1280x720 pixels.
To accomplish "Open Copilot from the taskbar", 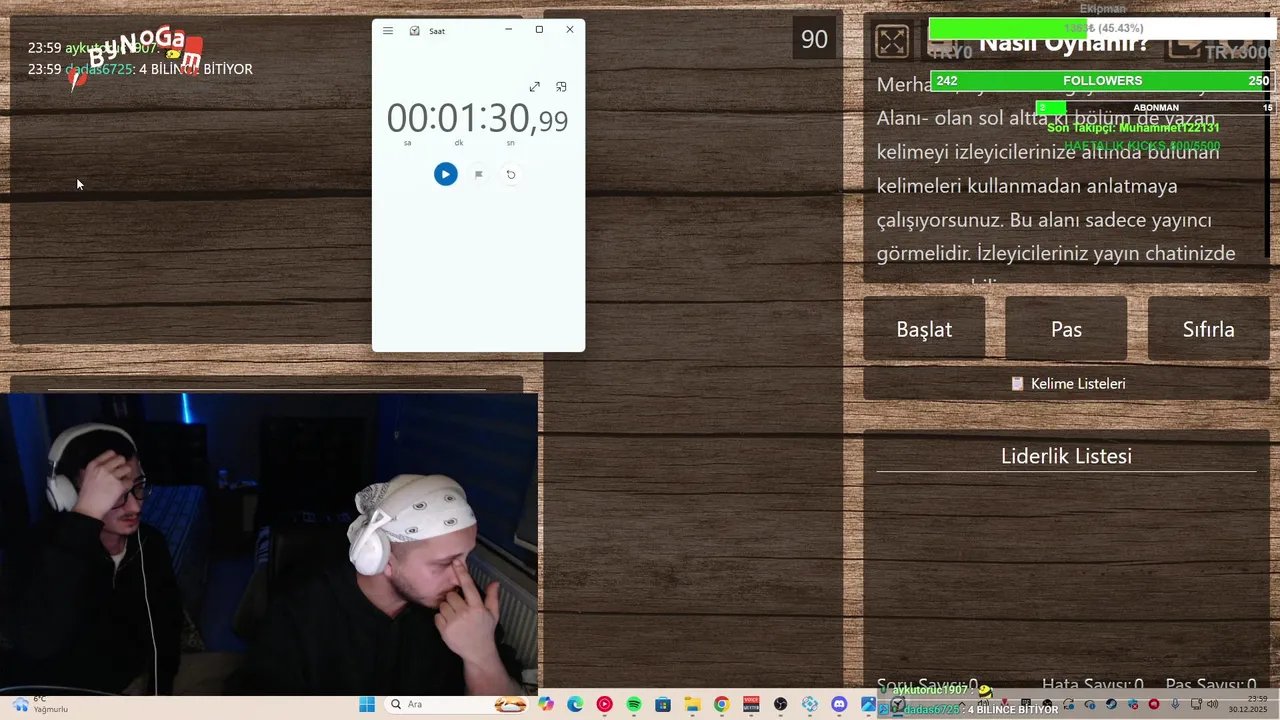I will point(545,705).
